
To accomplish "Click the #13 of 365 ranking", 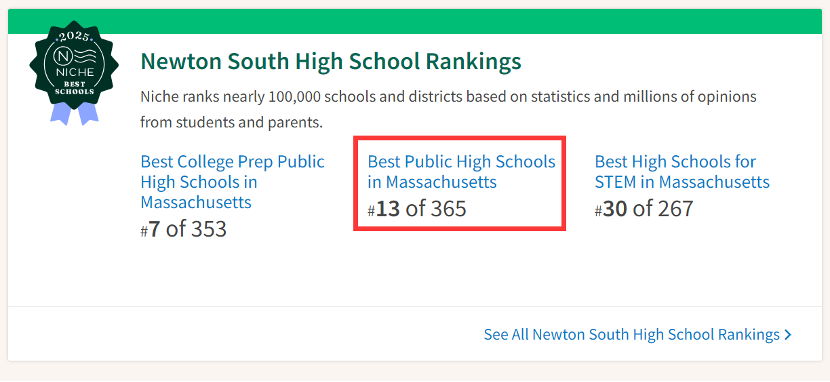I will (417, 208).
